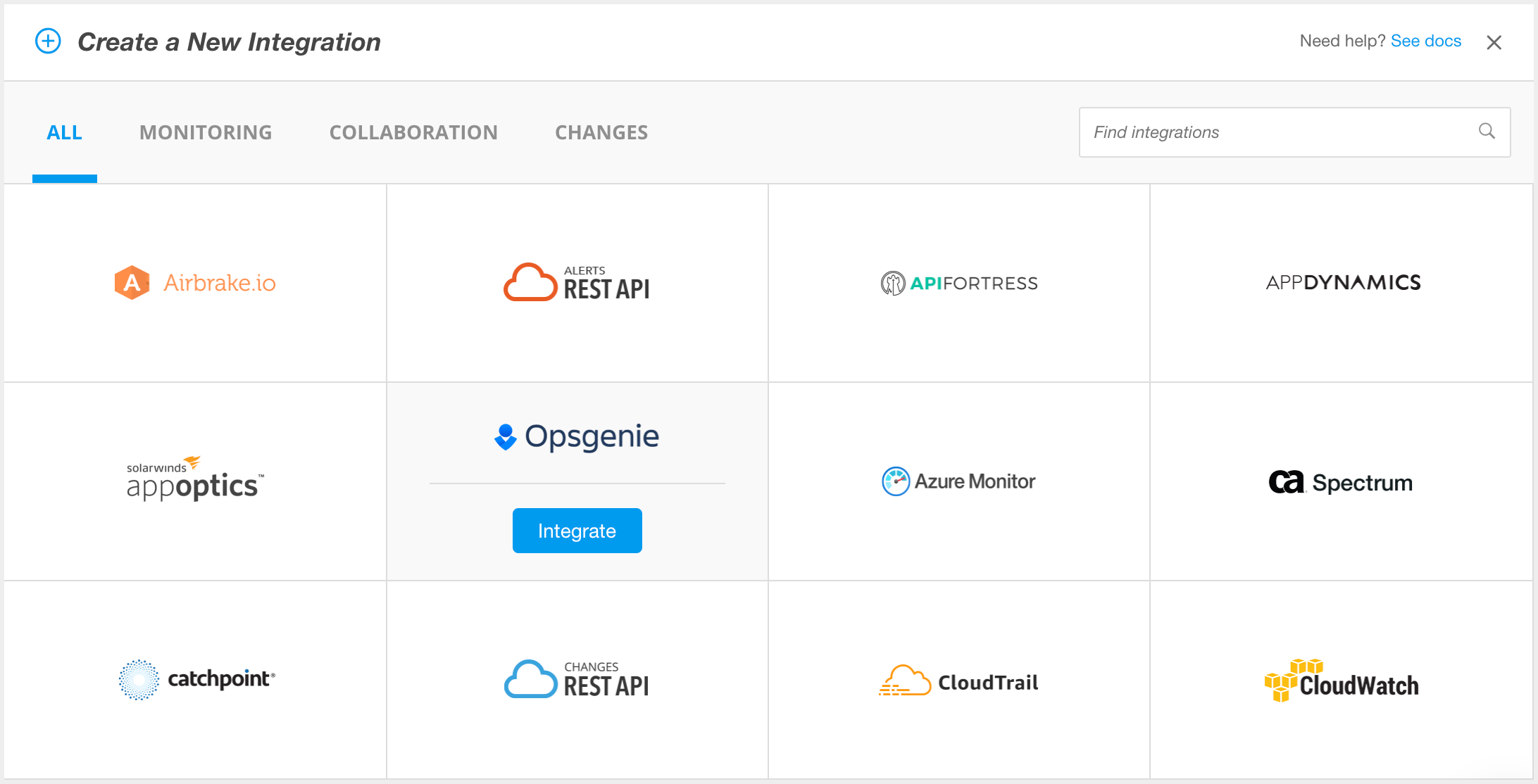Viewport: 1538px width, 784px height.
Task: Select the Airbrake.io integration tile
Action: coord(195,283)
